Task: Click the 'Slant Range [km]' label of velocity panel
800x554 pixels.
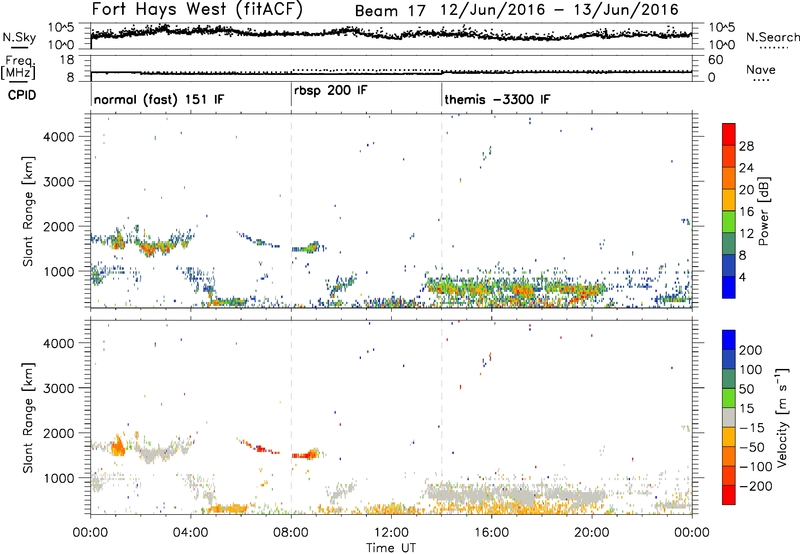Action: pyautogui.click(x=28, y=418)
